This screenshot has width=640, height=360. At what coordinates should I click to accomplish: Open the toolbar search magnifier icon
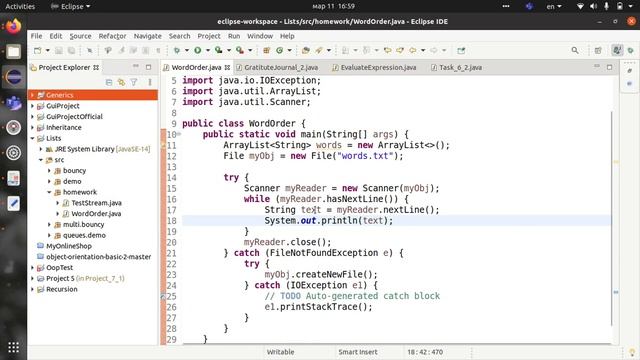point(575,51)
